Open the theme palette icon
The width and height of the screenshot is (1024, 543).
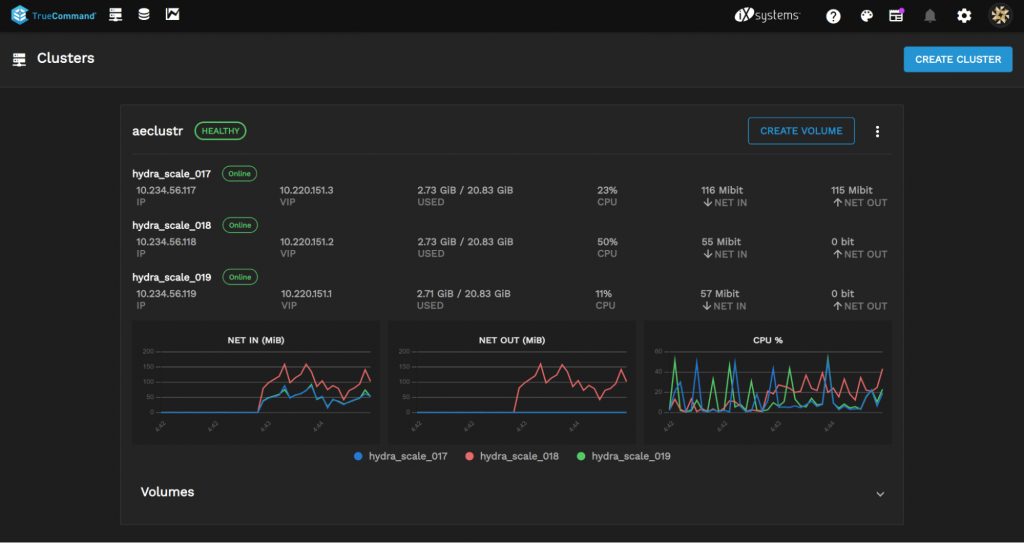(x=866, y=16)
